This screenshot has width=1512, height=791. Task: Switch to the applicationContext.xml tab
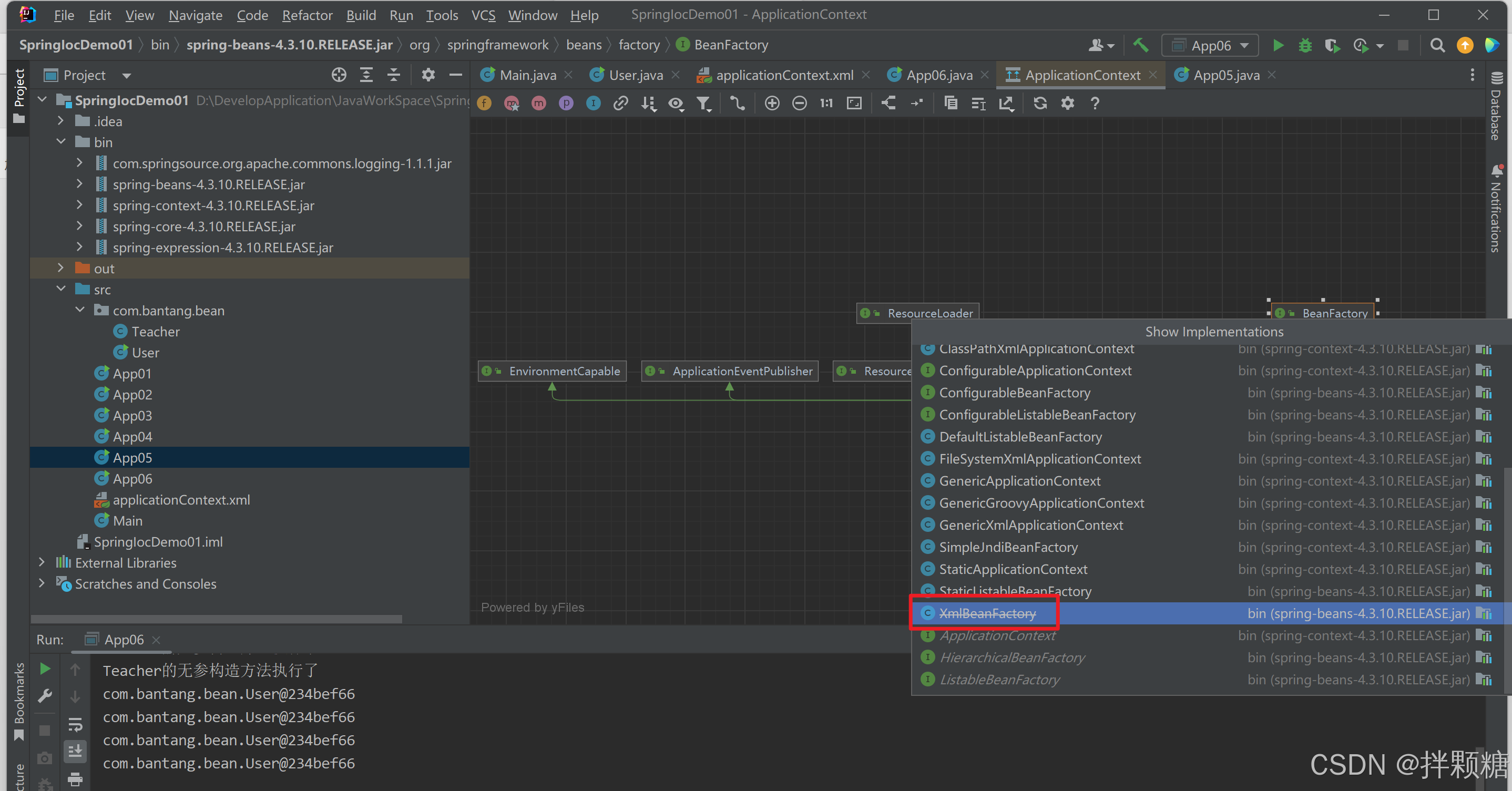point(783,75)
